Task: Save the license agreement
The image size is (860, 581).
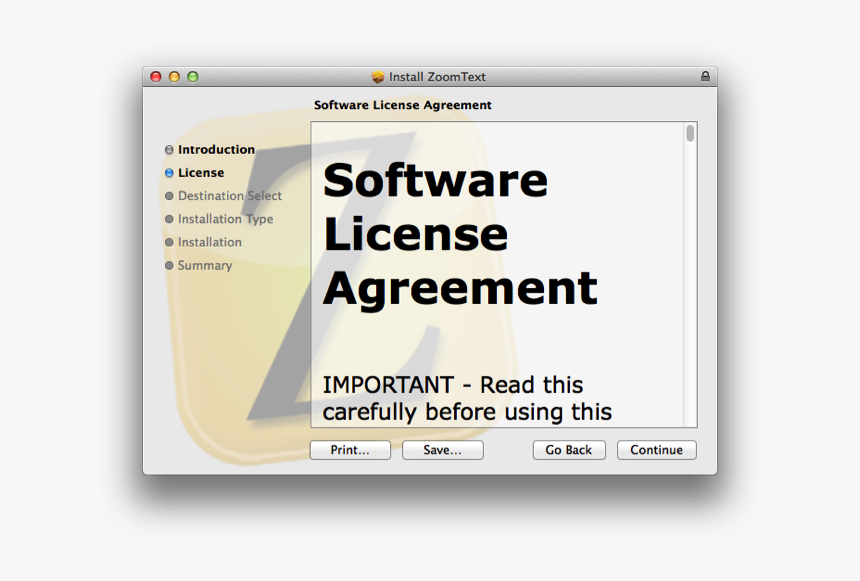Action: point(443,450)
